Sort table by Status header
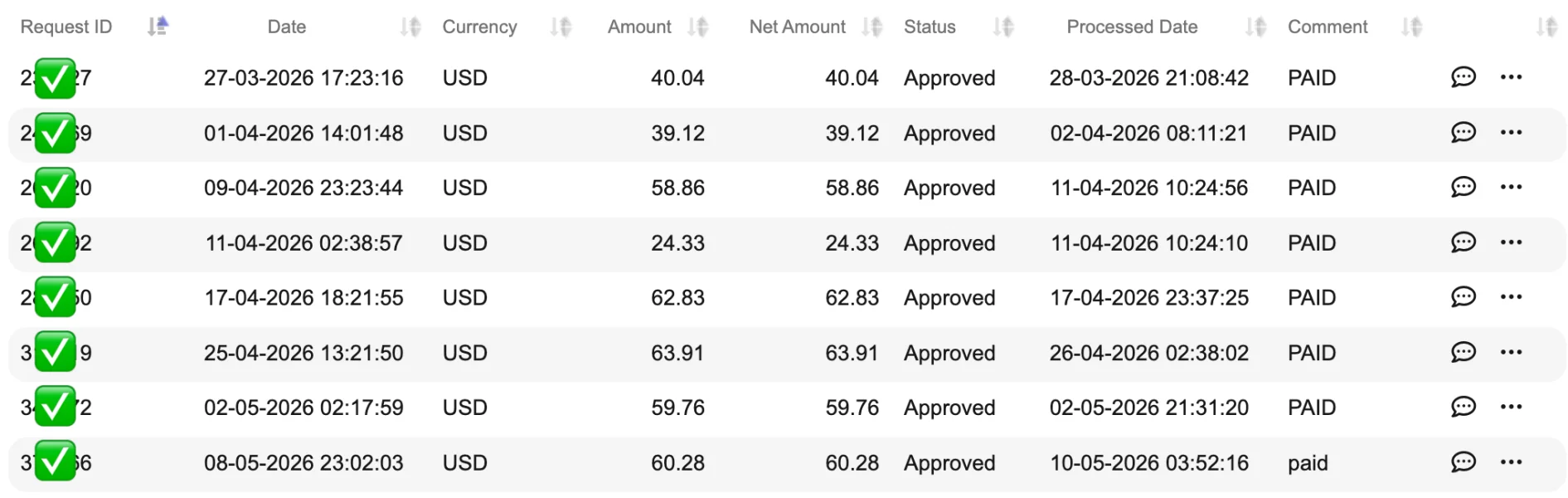1568x498 pixels. pos(1003,27)
